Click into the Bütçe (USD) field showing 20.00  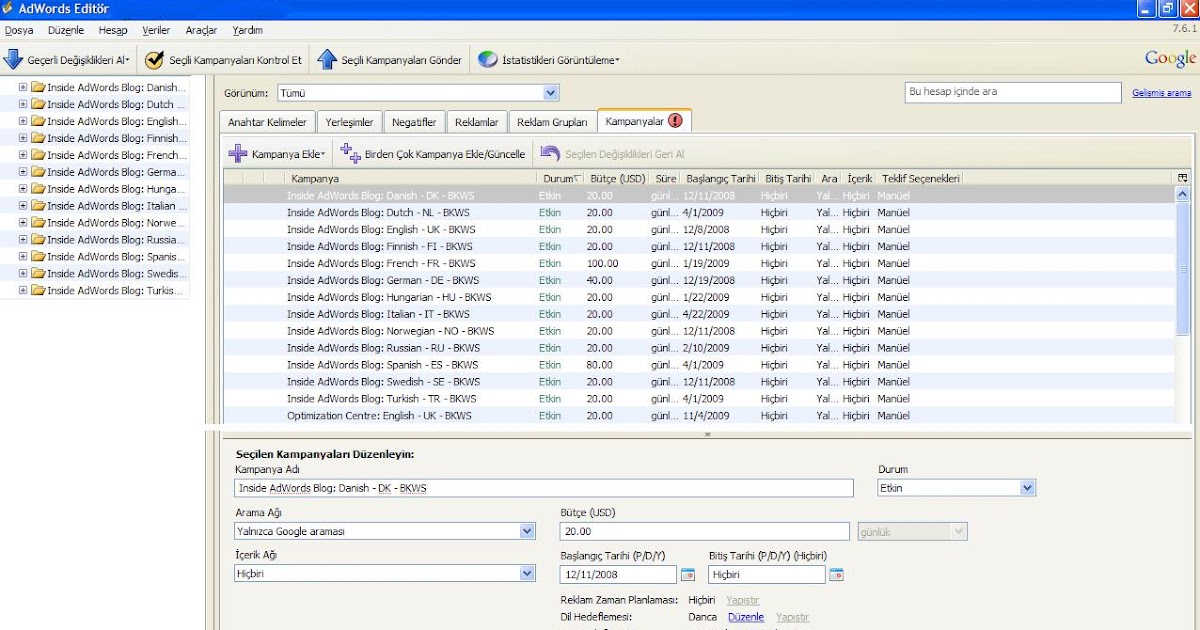click(x=706, y=532)
